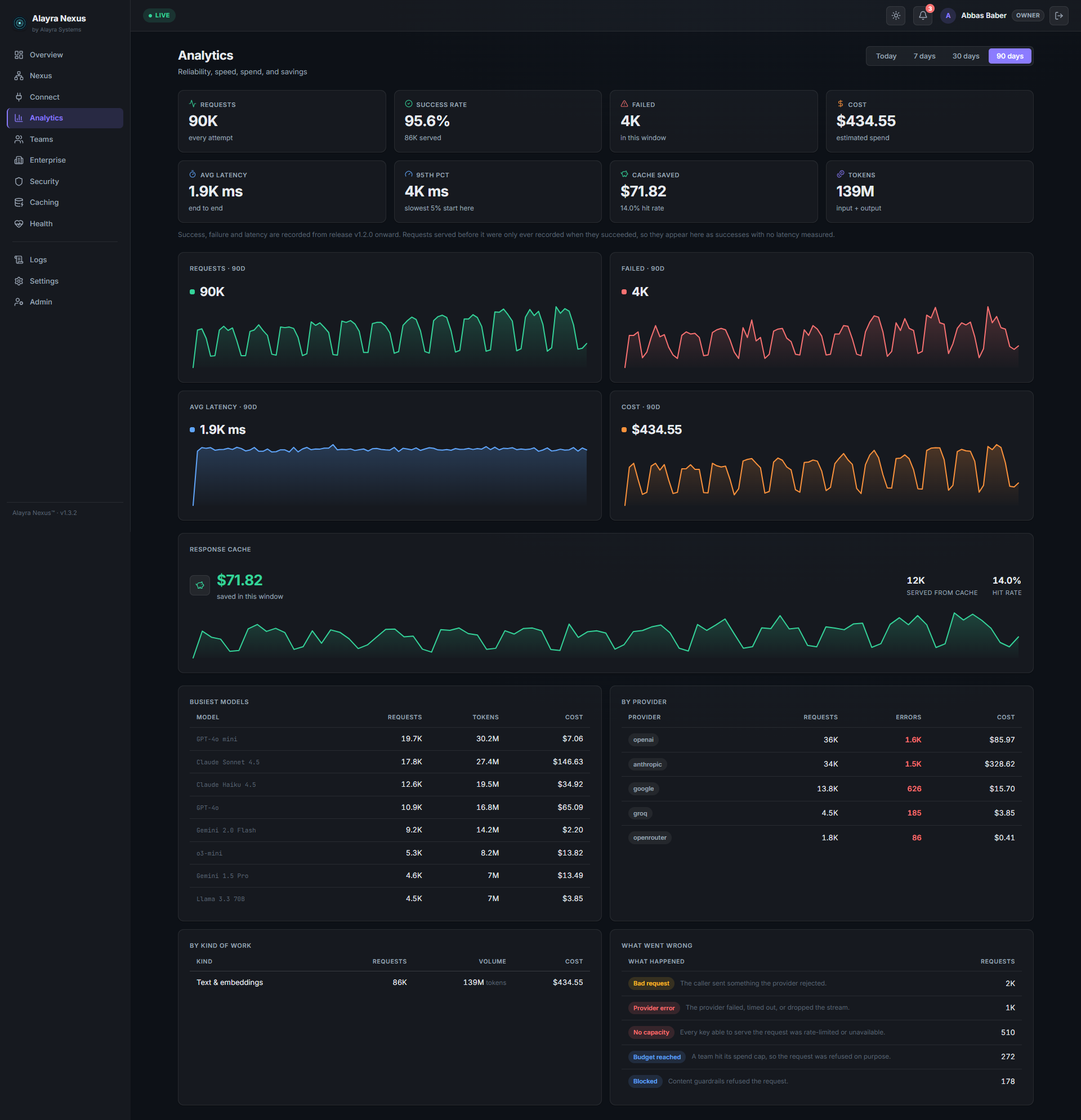Click the anthropic provider tag
The image size is (1081, 1120).
[x=647, y=764]
